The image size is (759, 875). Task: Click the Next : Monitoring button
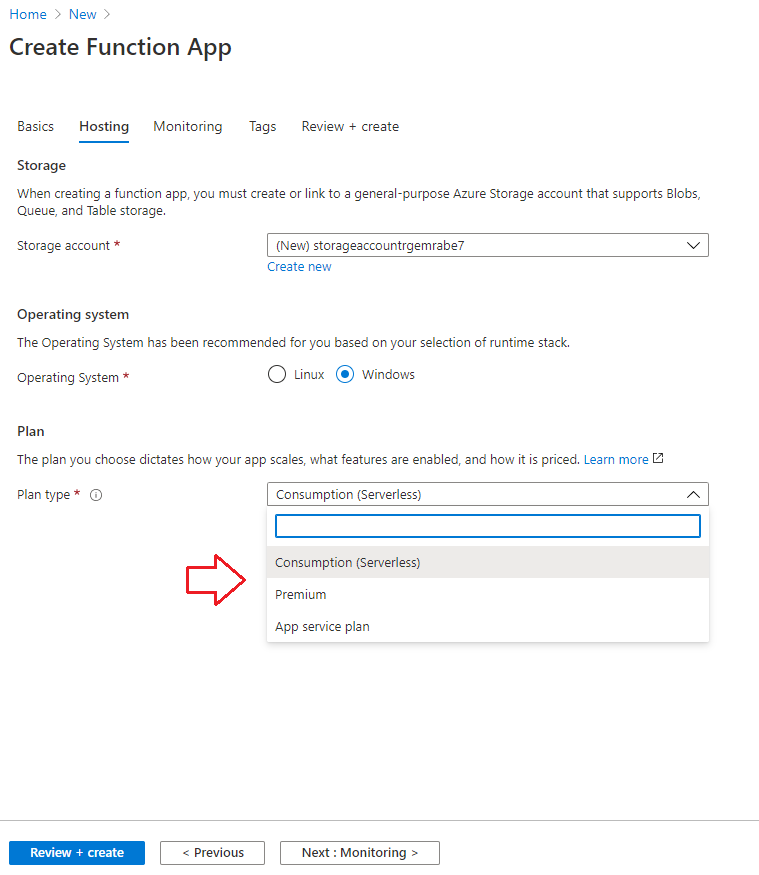360,853
